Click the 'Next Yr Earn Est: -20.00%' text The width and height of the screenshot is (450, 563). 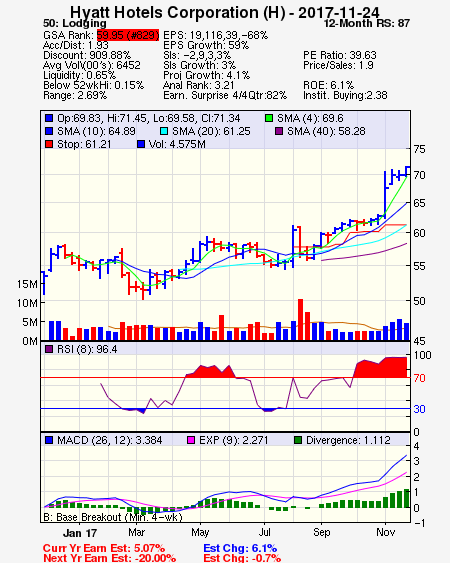tap(110, 558)
